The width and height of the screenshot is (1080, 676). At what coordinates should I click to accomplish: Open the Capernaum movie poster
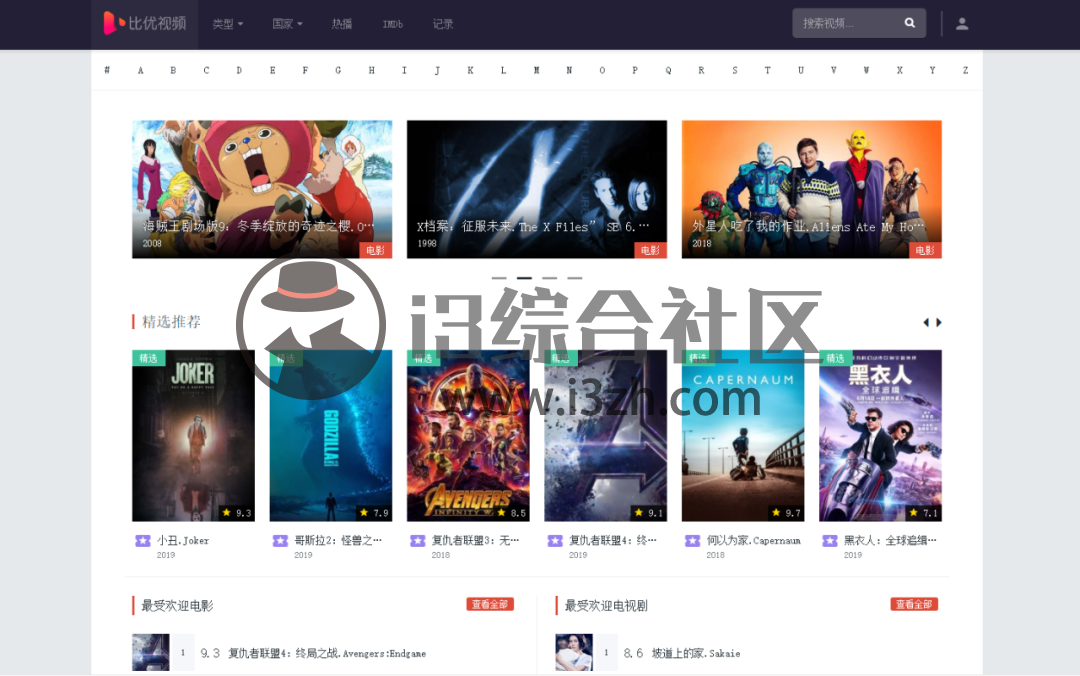point(742,436)
